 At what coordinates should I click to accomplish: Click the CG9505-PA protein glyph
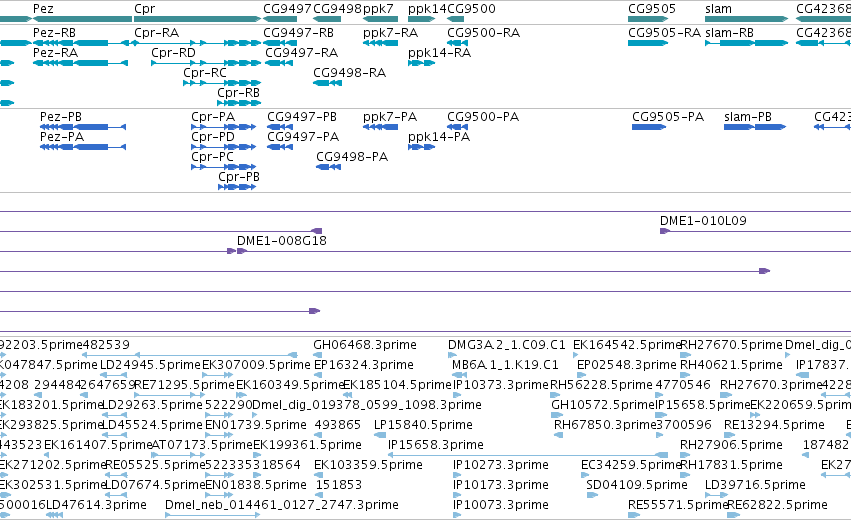(x=649, y=127)
